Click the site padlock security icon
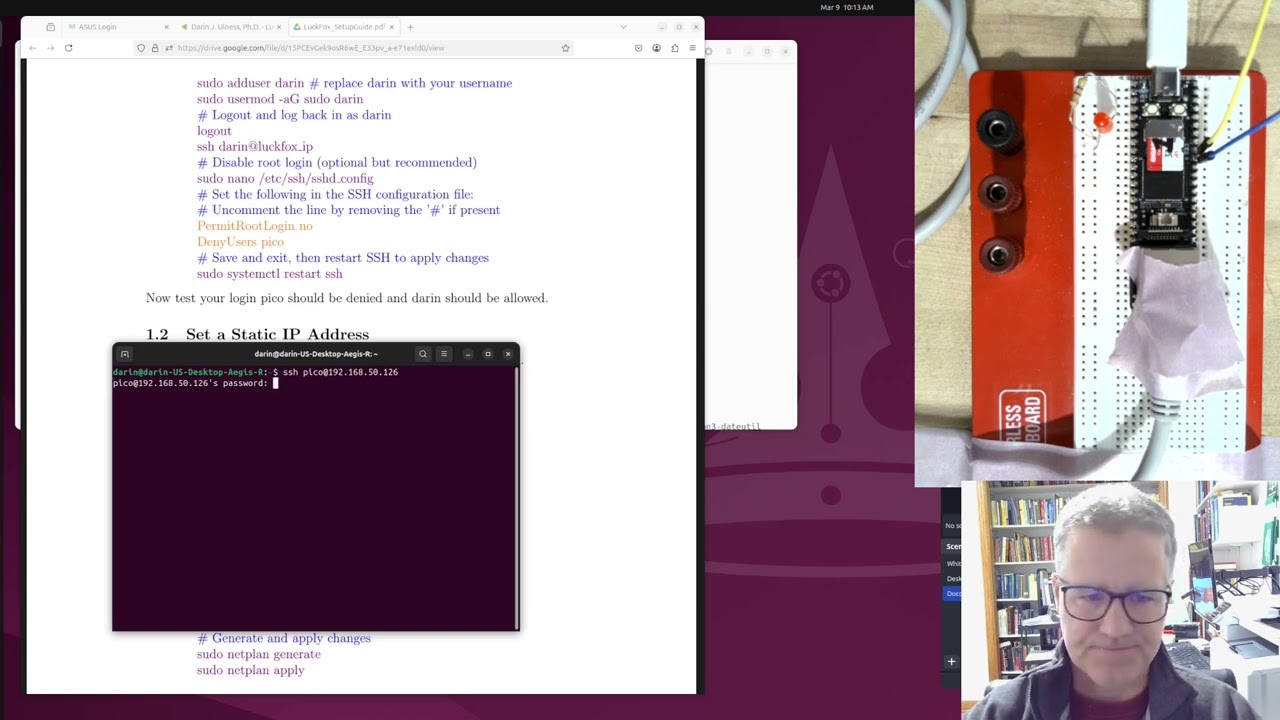1280x720 pixels. [x=155, y=48]
